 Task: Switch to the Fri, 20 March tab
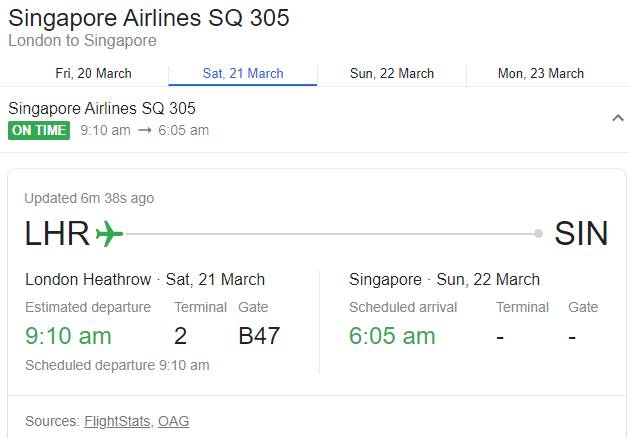point(93,73)
